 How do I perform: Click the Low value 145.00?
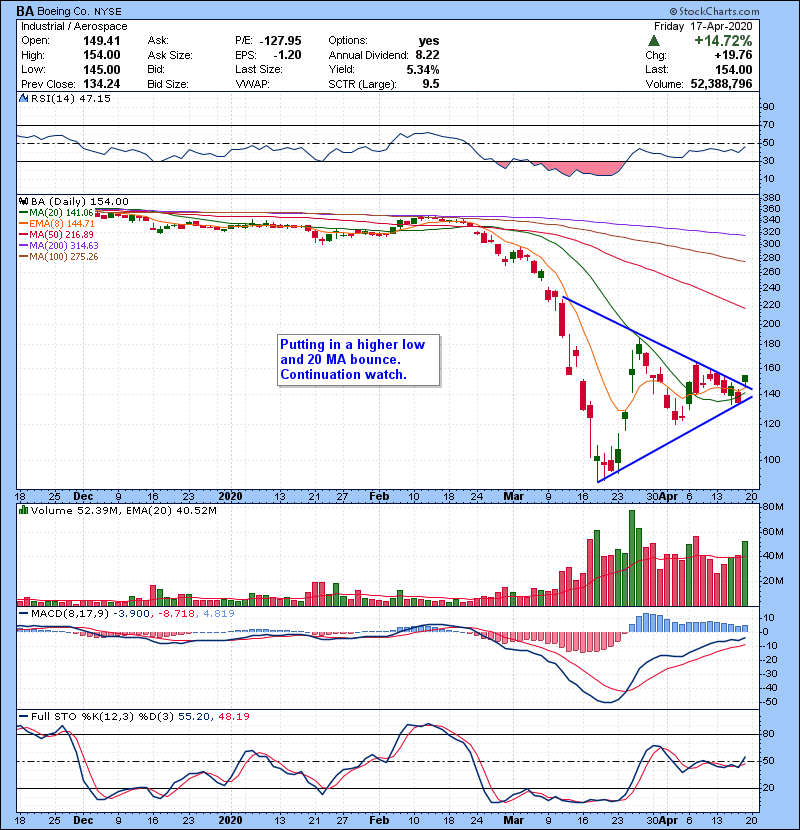click(102, 69)
